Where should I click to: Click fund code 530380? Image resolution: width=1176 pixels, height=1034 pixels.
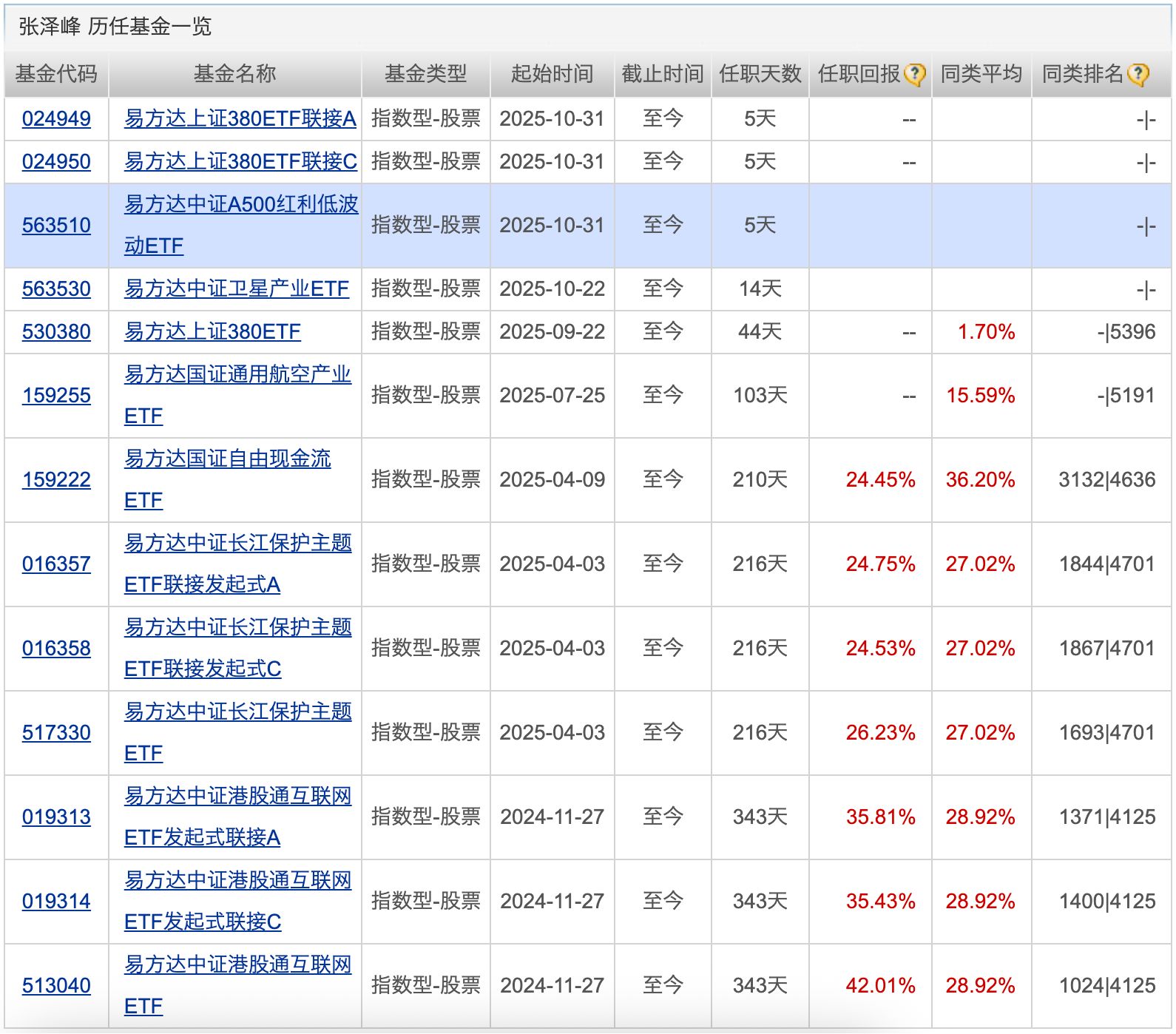[x=56, y=331]
